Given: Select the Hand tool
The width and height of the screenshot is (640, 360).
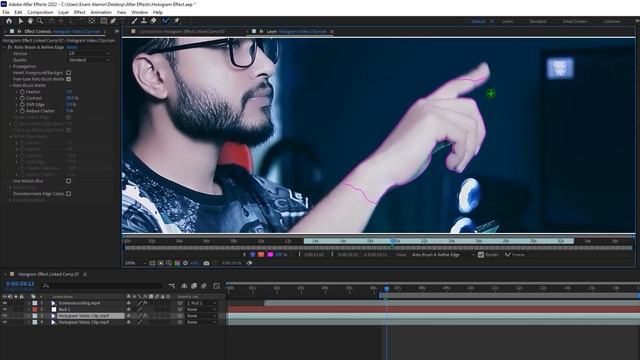Looking at the screenshot, I should [30, 21].
